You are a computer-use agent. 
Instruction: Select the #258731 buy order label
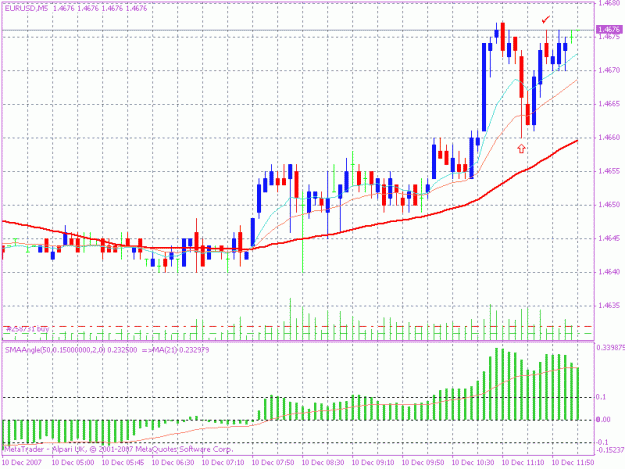pyautogui.click(x=27, y=329)
